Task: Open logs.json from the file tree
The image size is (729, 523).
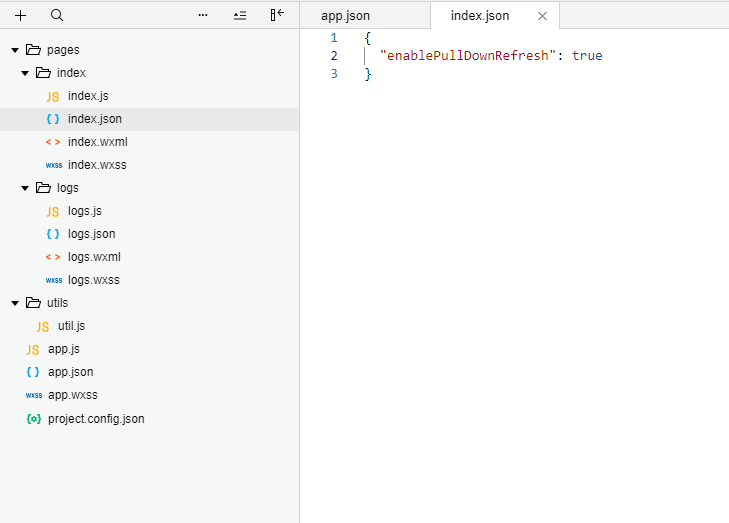Action: click(x=91, y=234)
